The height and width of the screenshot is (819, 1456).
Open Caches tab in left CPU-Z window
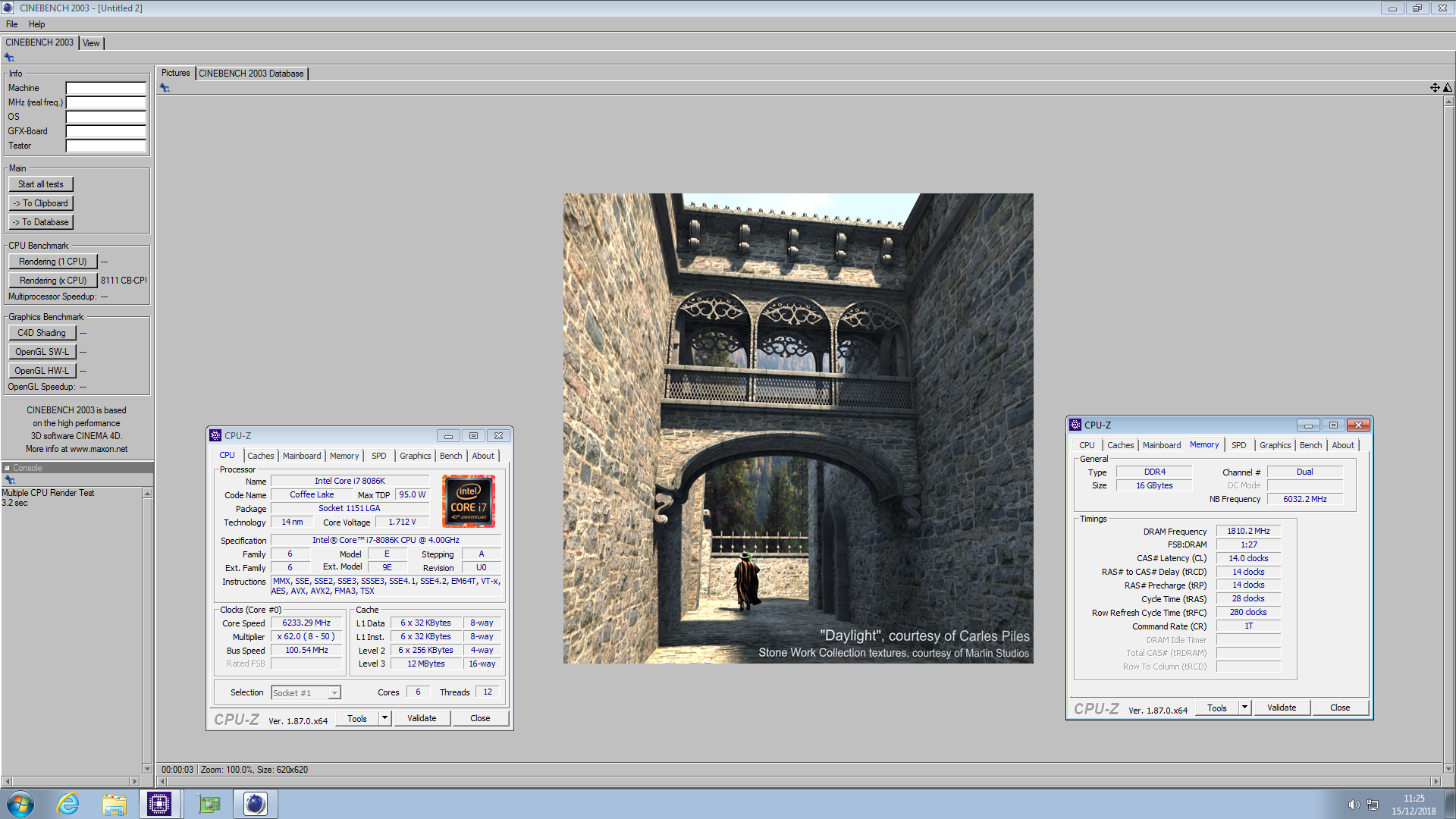click(260, 456)
